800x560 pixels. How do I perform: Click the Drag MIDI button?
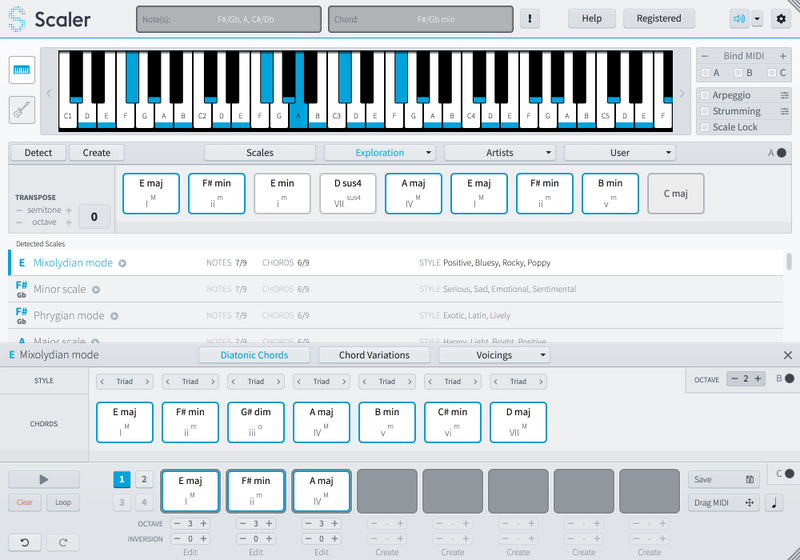723,503
